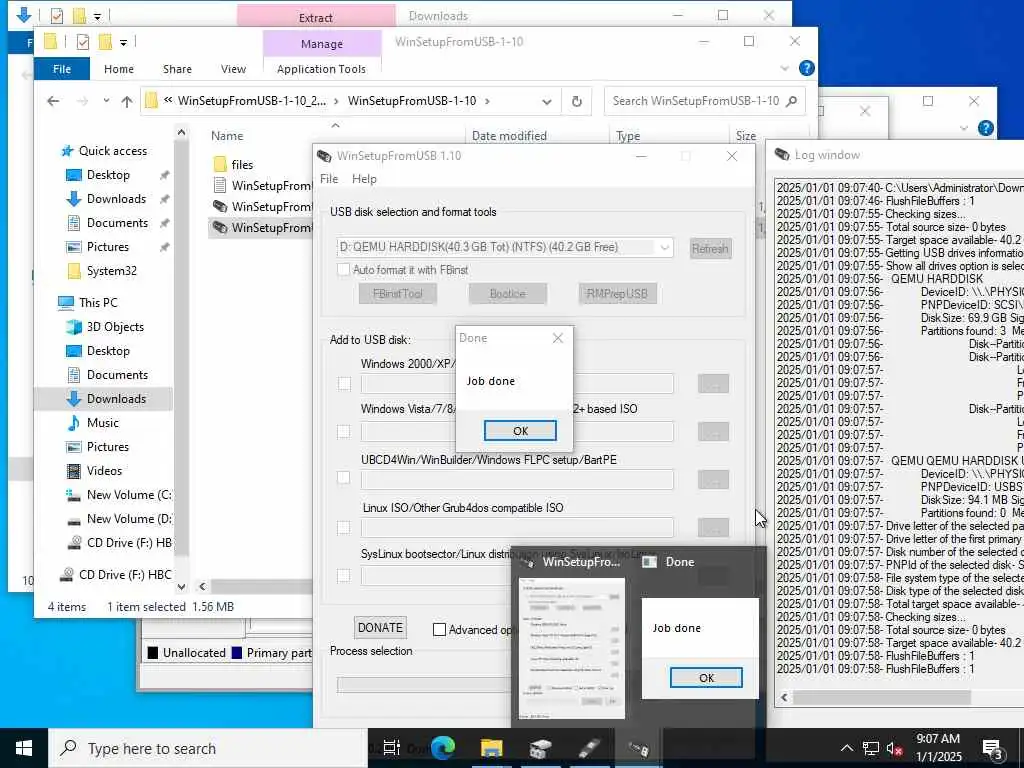Open the Help menu in WinSetupFromUSB
1024x768 pixels.
point(364,179)
